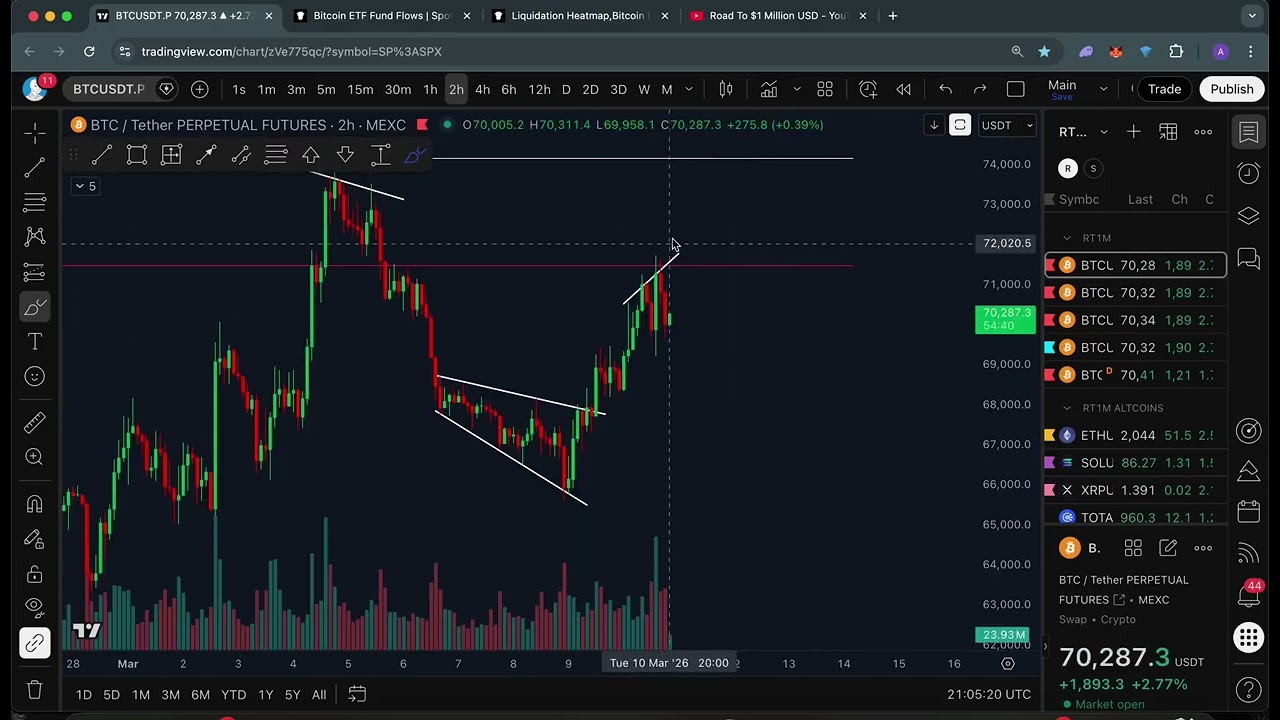Image resolution: width=1280 pixels, height=720 pixels.
Task: Expand the collapsed indicators legend showing 5
Action: tap(86, 186)
